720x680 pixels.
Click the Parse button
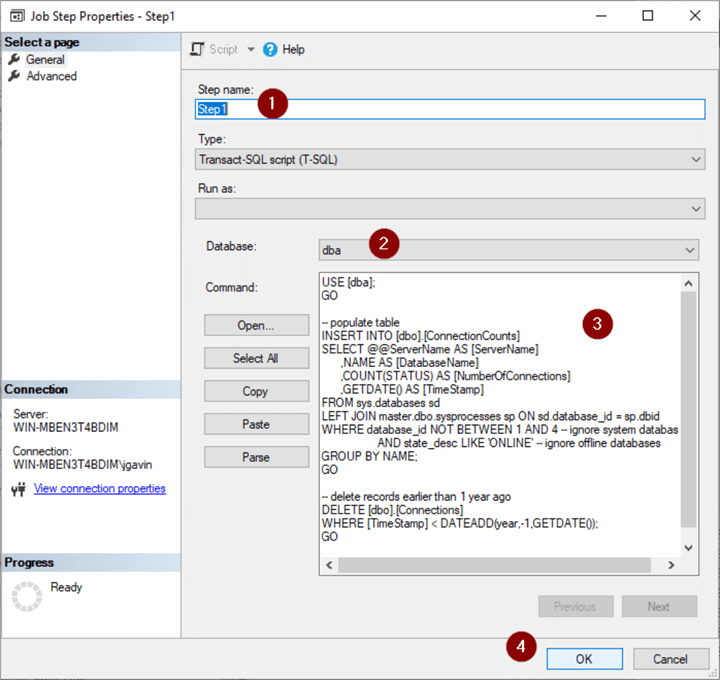click(256, 457)
